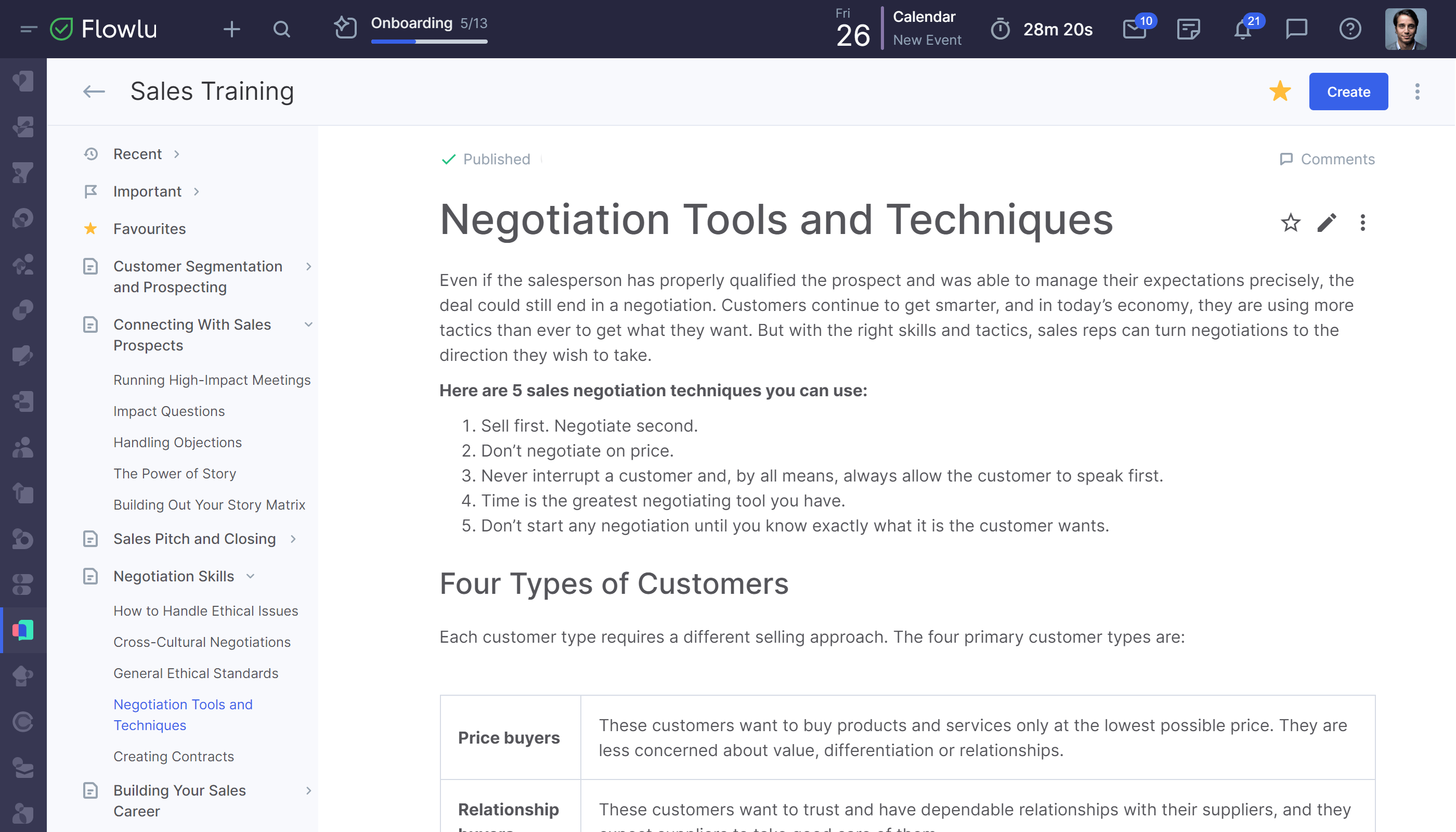Viewport: 1456px width, 832px height.
Task: Edit the article with the pencil icon
Action: pos(1327,222)
